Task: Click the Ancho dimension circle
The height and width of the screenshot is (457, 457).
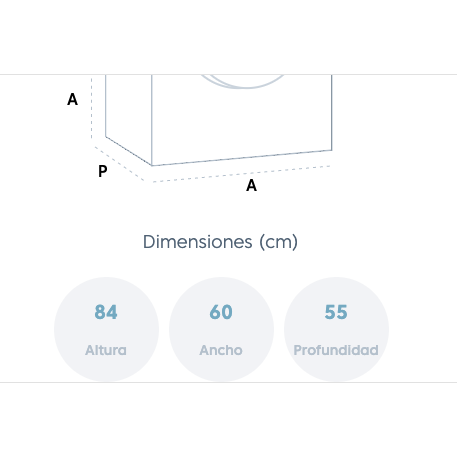Action: click(x=221, y=329)
